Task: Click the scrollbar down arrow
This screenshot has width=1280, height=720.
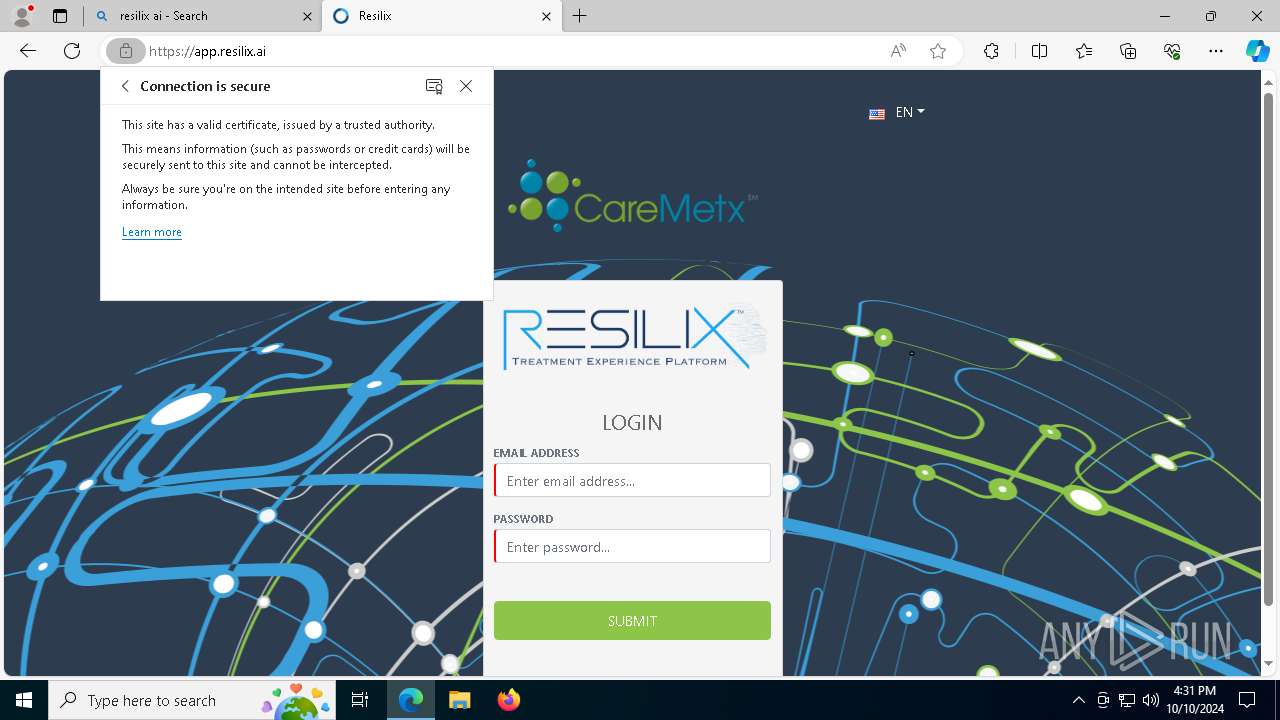Action: click(x=1269, y=664)
